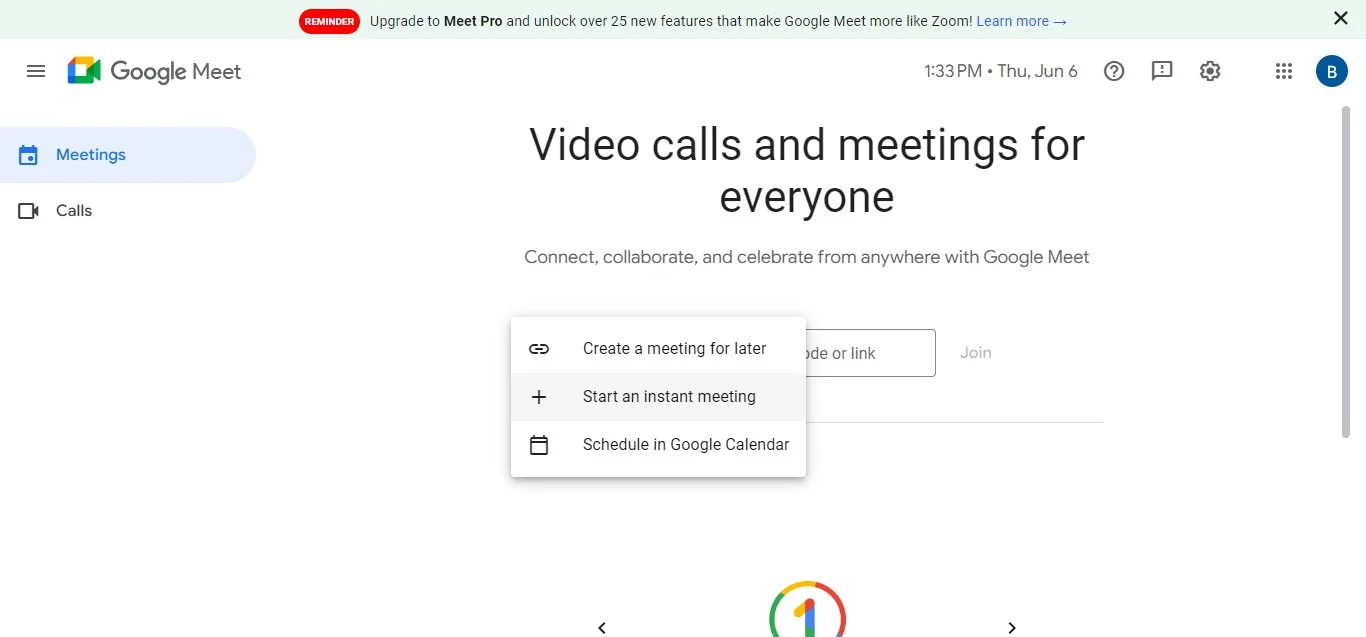1366x637 pixels.
Task: Choose Start an instant meeting
Action: pos(658,397)
